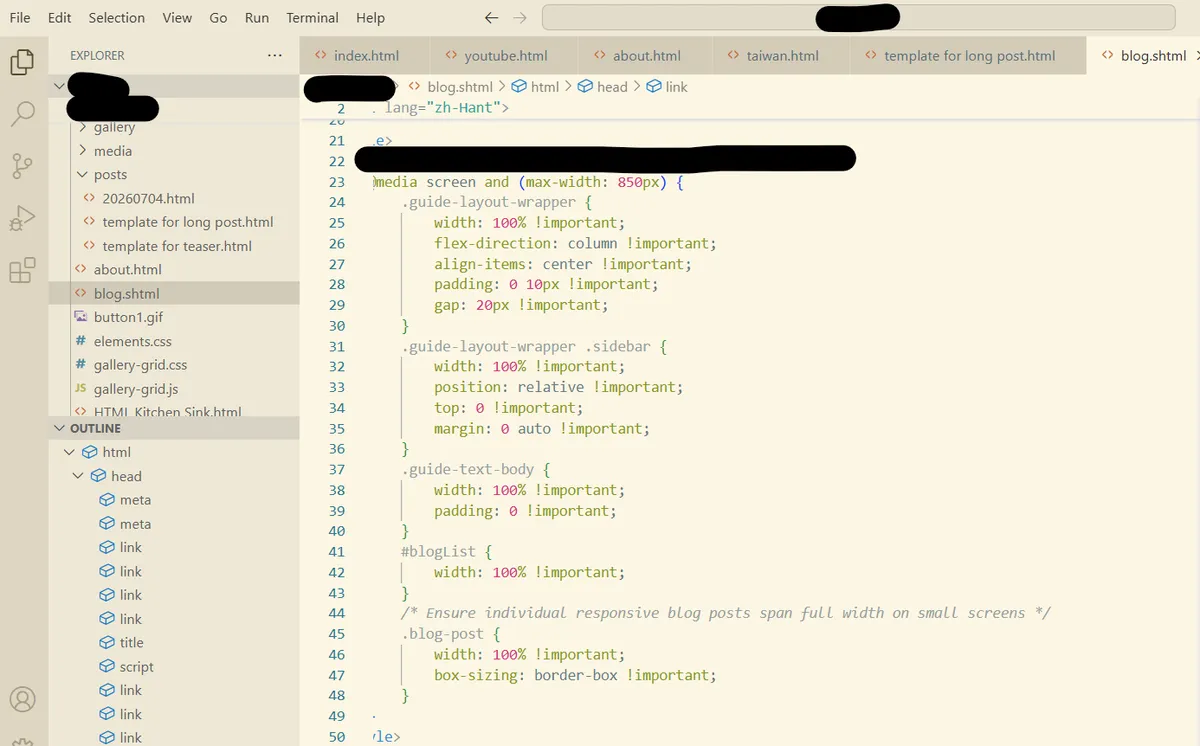Collapse the OUTLINE section
Viewport: 1200px width, 746px height.
click(x=58, y=428)
